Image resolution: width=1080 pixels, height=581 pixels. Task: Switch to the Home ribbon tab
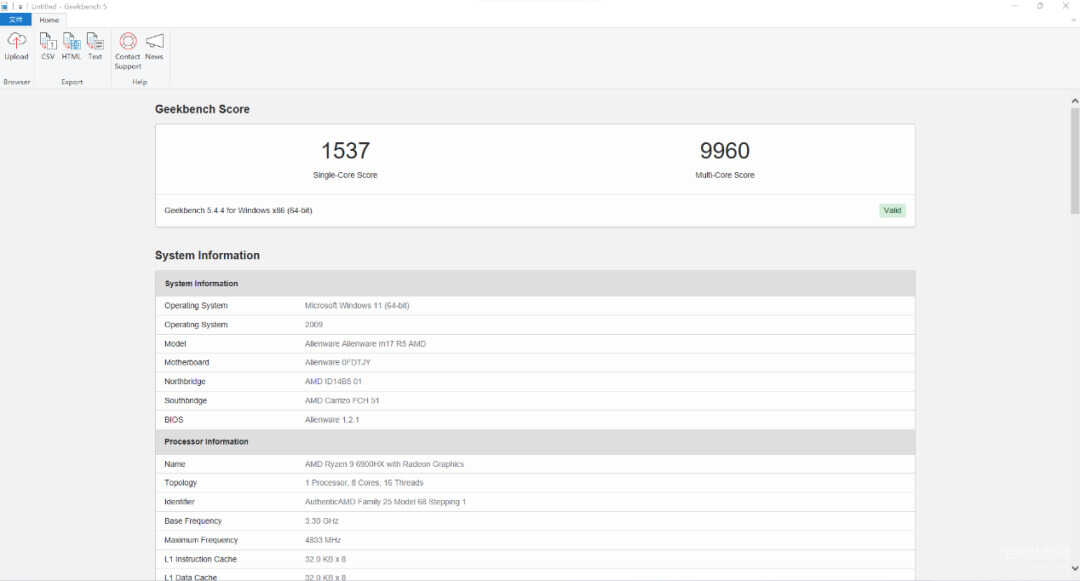tap(49, 20)
